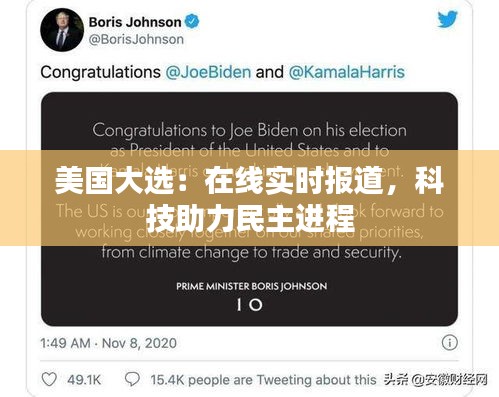Click the number 10 emblem on card

(x=250, y=305)
